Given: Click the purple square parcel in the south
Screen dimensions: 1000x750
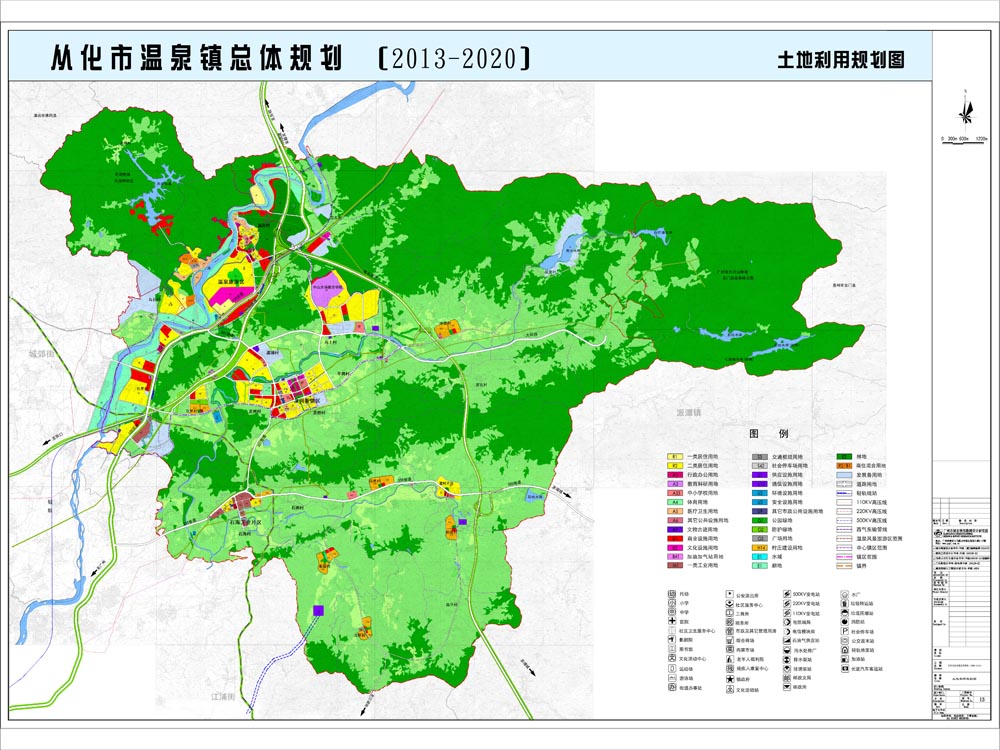Looking at the screenshot, I should coord(318,610).
